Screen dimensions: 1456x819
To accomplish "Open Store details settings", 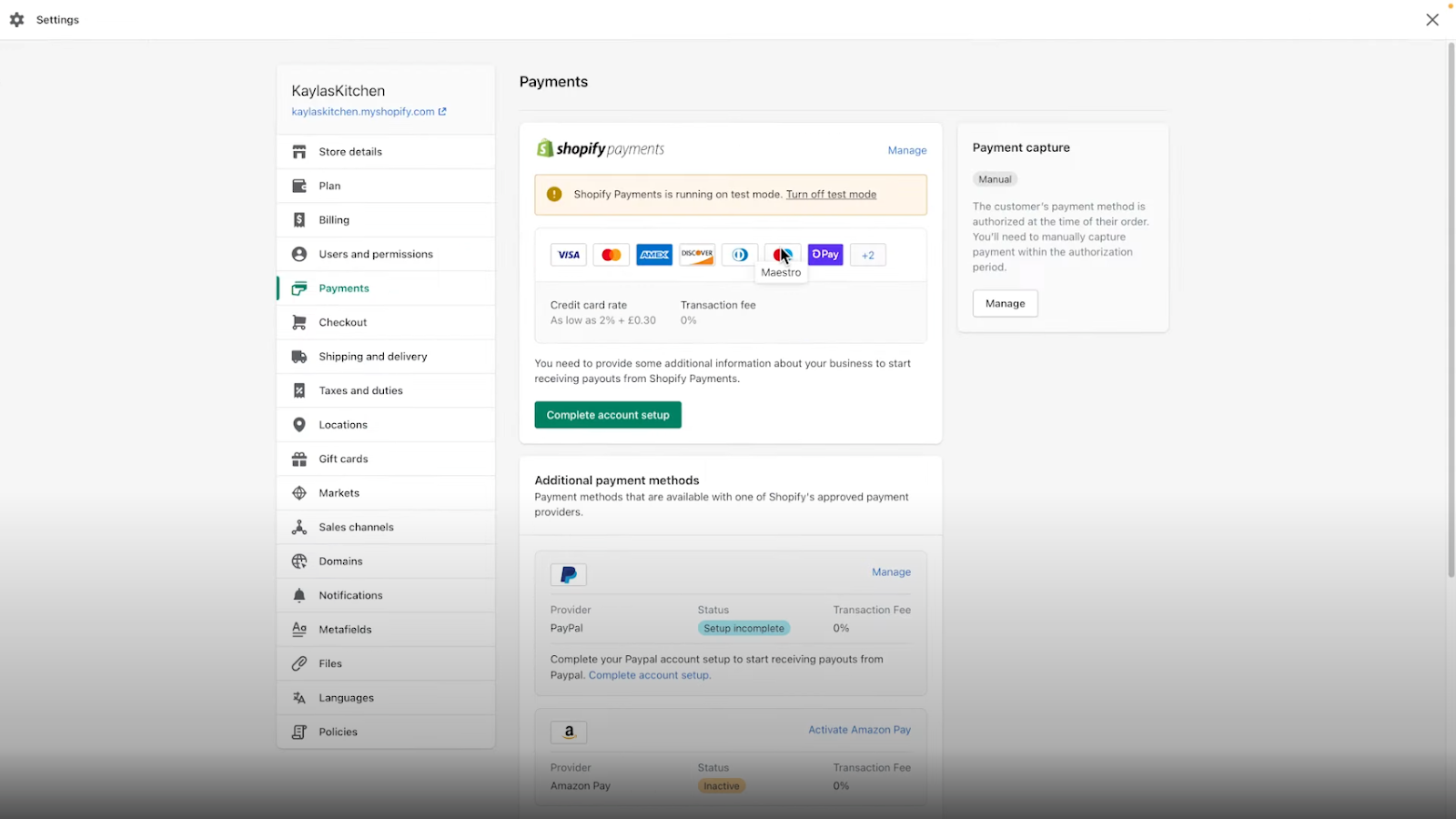I will (x=386, y=152).
